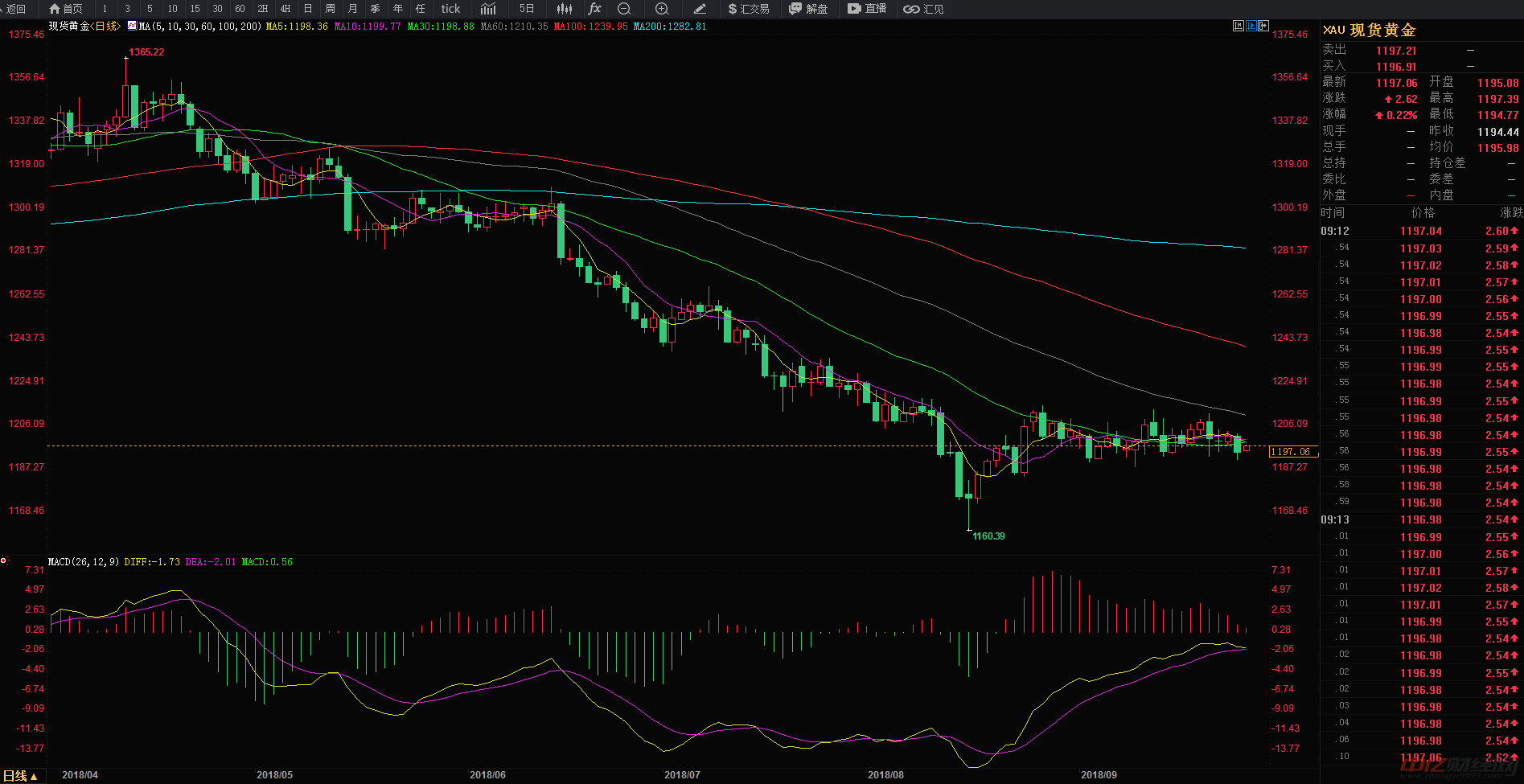The height and width of the screenshot is (784, 1524).
Task: Open the 直播 live broadcast link
Action: [x=867, y=9]
